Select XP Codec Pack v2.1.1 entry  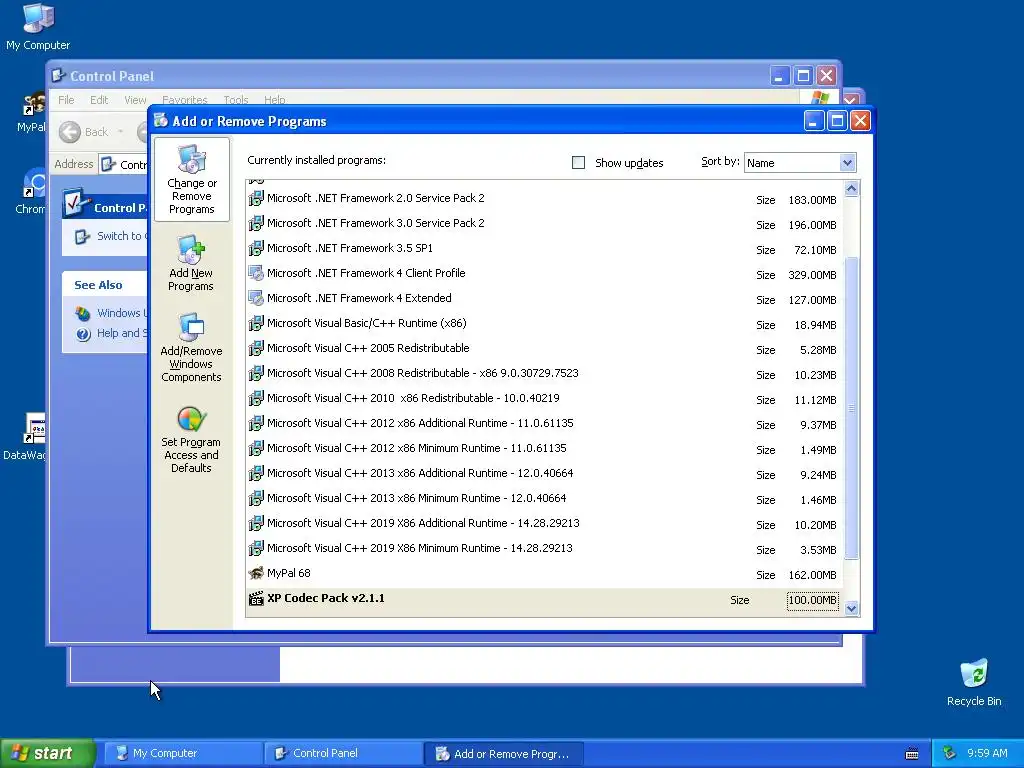coord(545,600)
